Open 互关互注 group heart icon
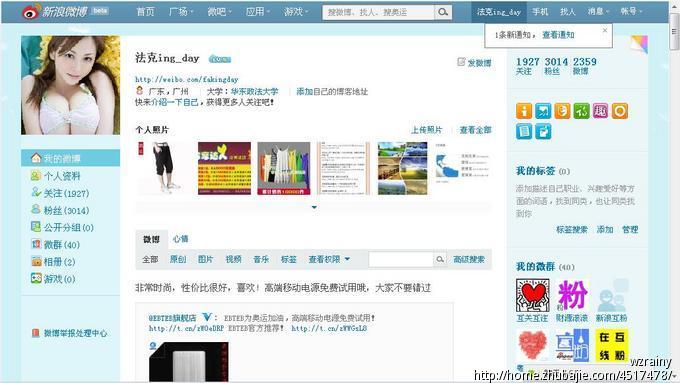The image size is (680, 383). pos(533,295)
